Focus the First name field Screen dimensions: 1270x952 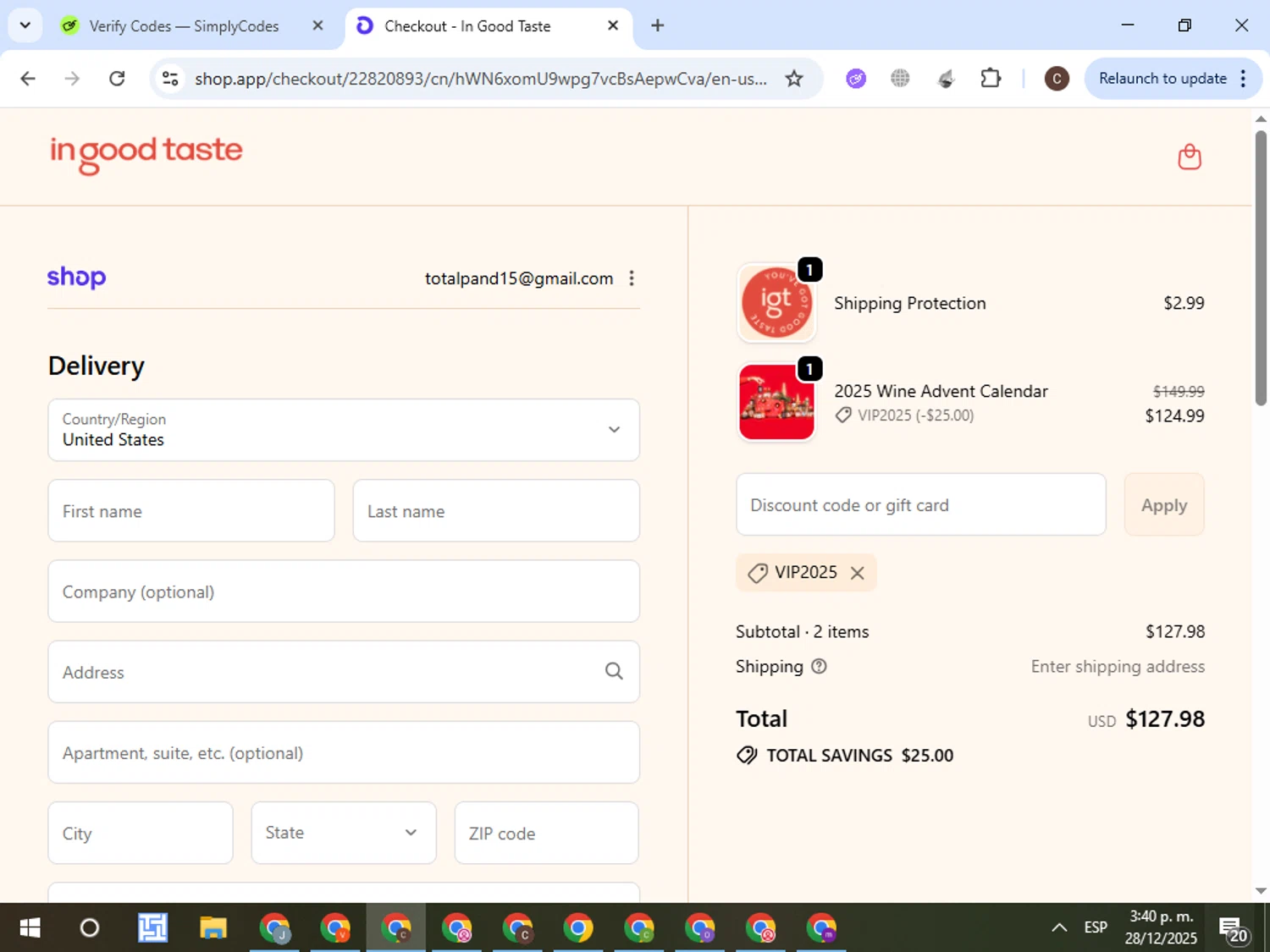[191, 511]
